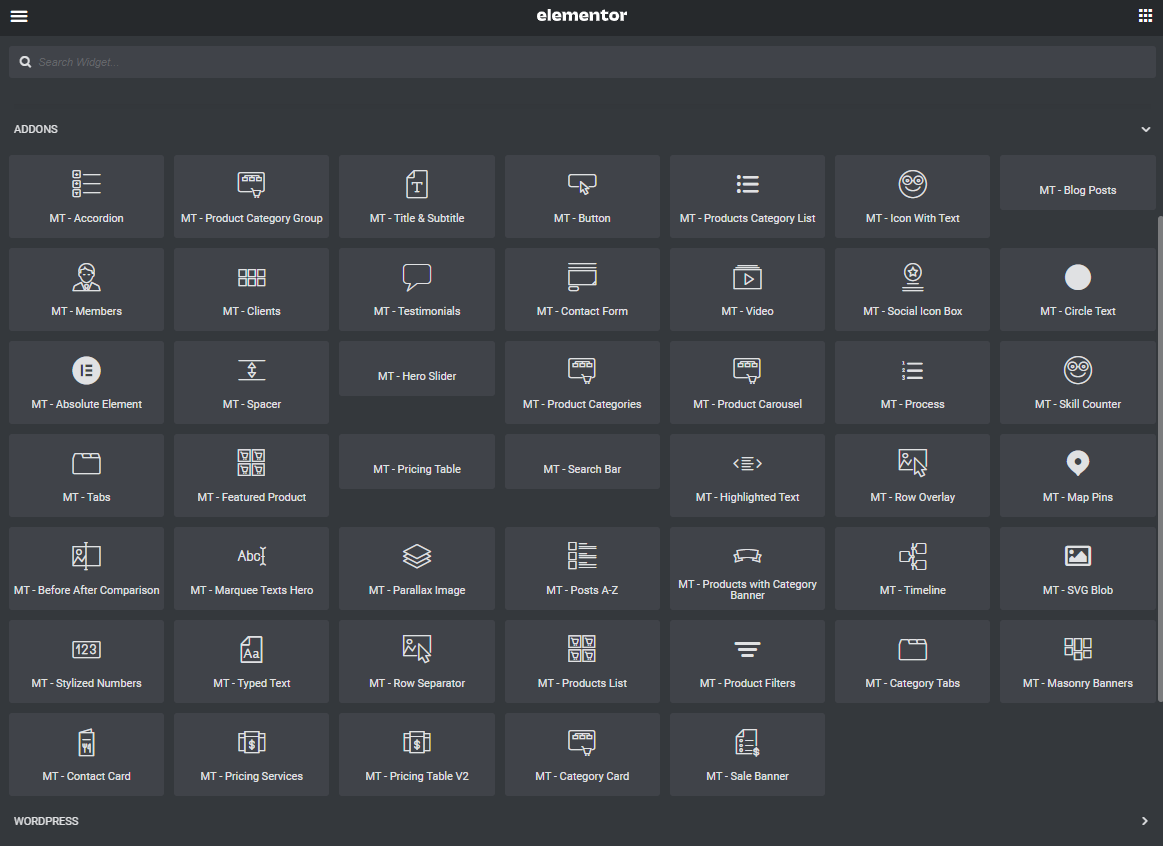
Task: Click the MT - Highlighted Text icon
Action: point(748,463)
